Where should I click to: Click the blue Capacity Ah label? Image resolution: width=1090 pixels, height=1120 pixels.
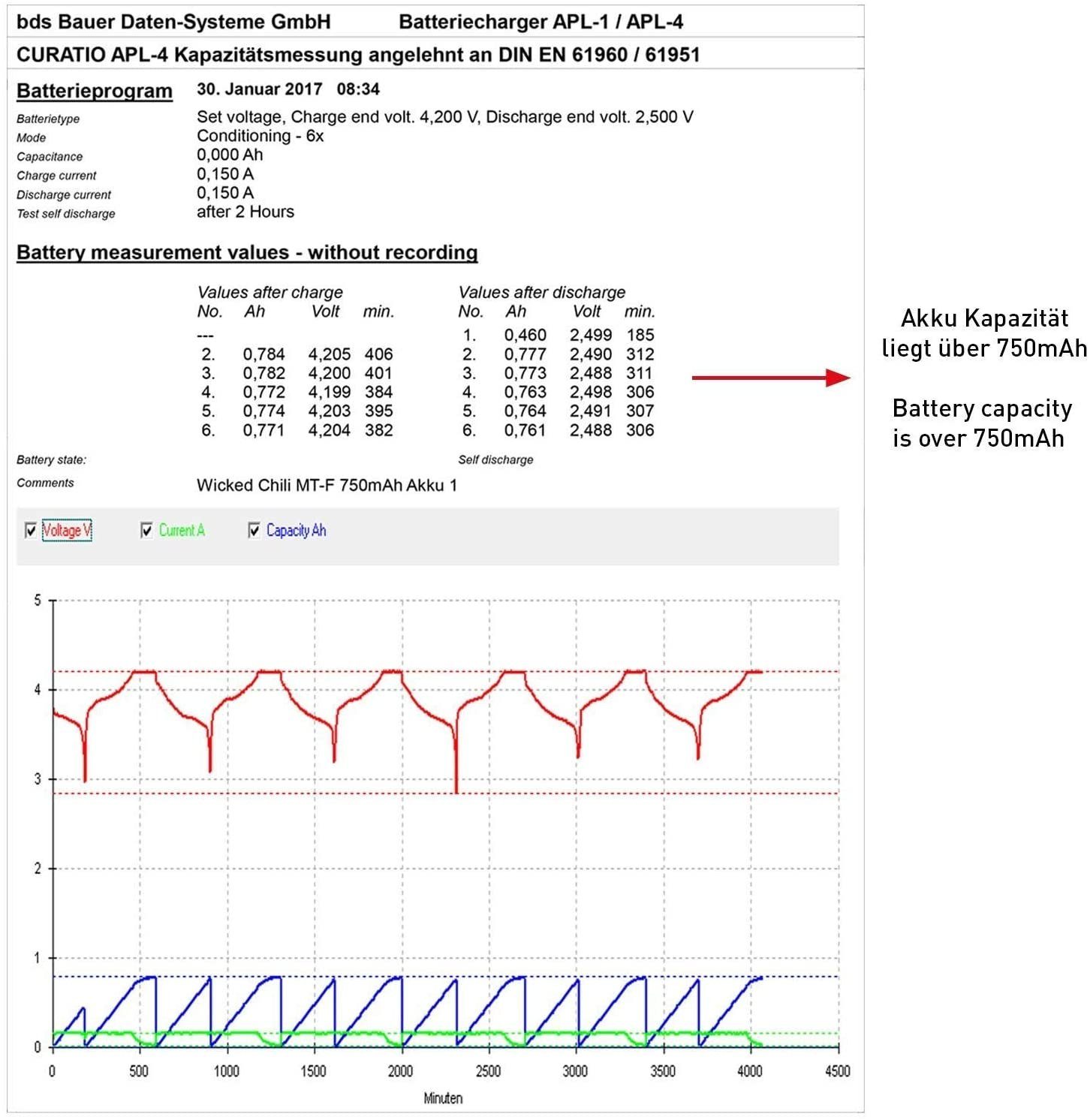click(296, 531)
